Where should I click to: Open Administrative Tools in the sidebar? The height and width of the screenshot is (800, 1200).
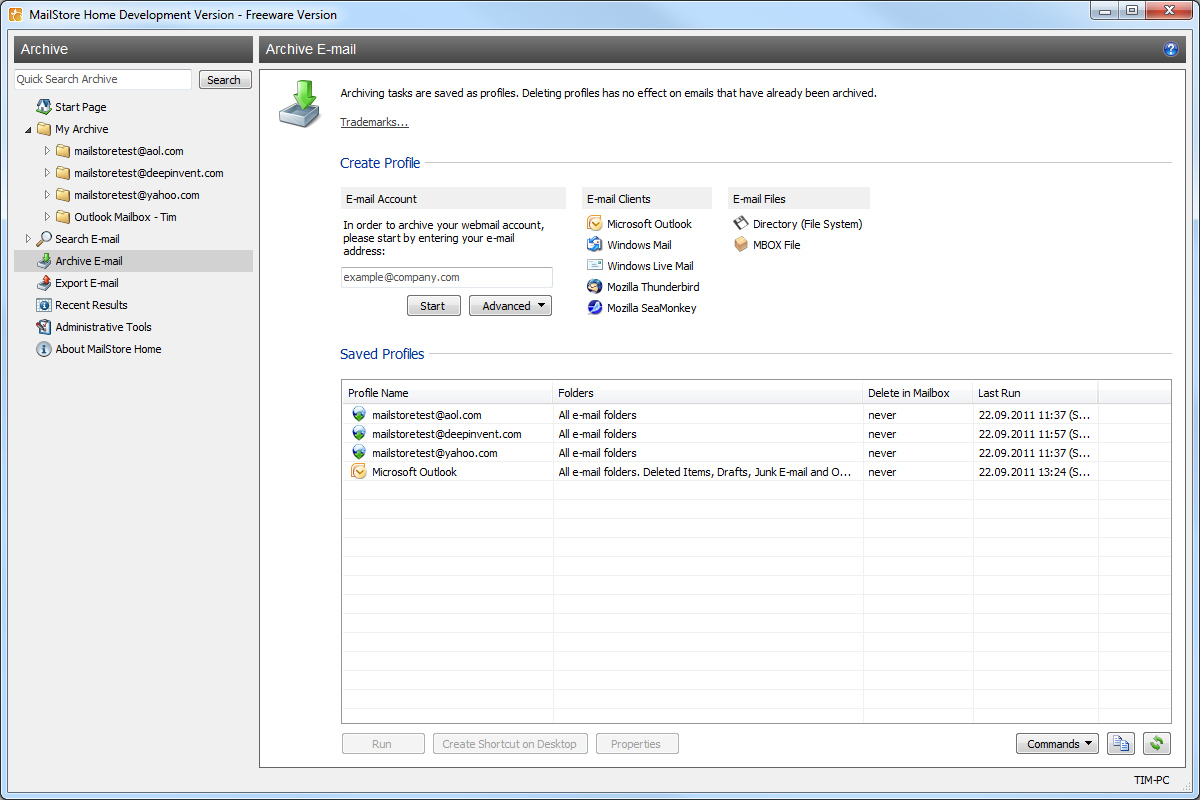click(x=103, y=326)
